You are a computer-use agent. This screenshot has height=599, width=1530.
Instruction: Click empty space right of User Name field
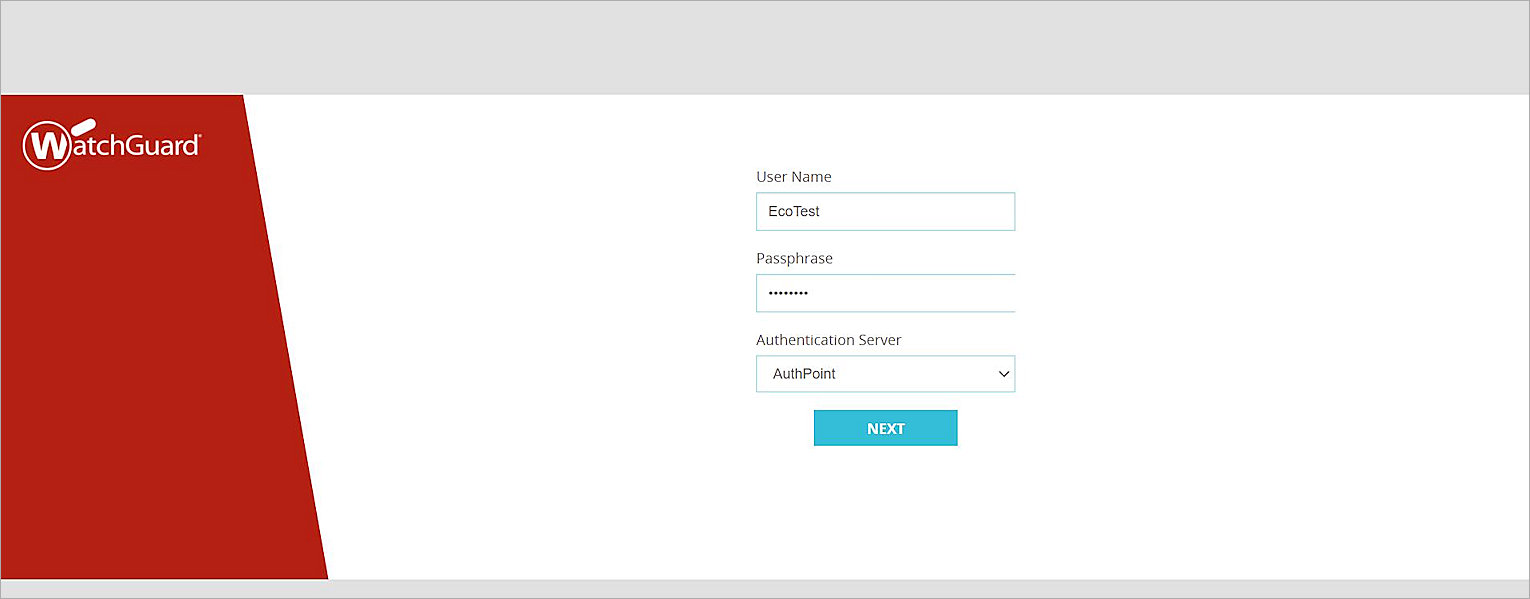click(1250, 212)
